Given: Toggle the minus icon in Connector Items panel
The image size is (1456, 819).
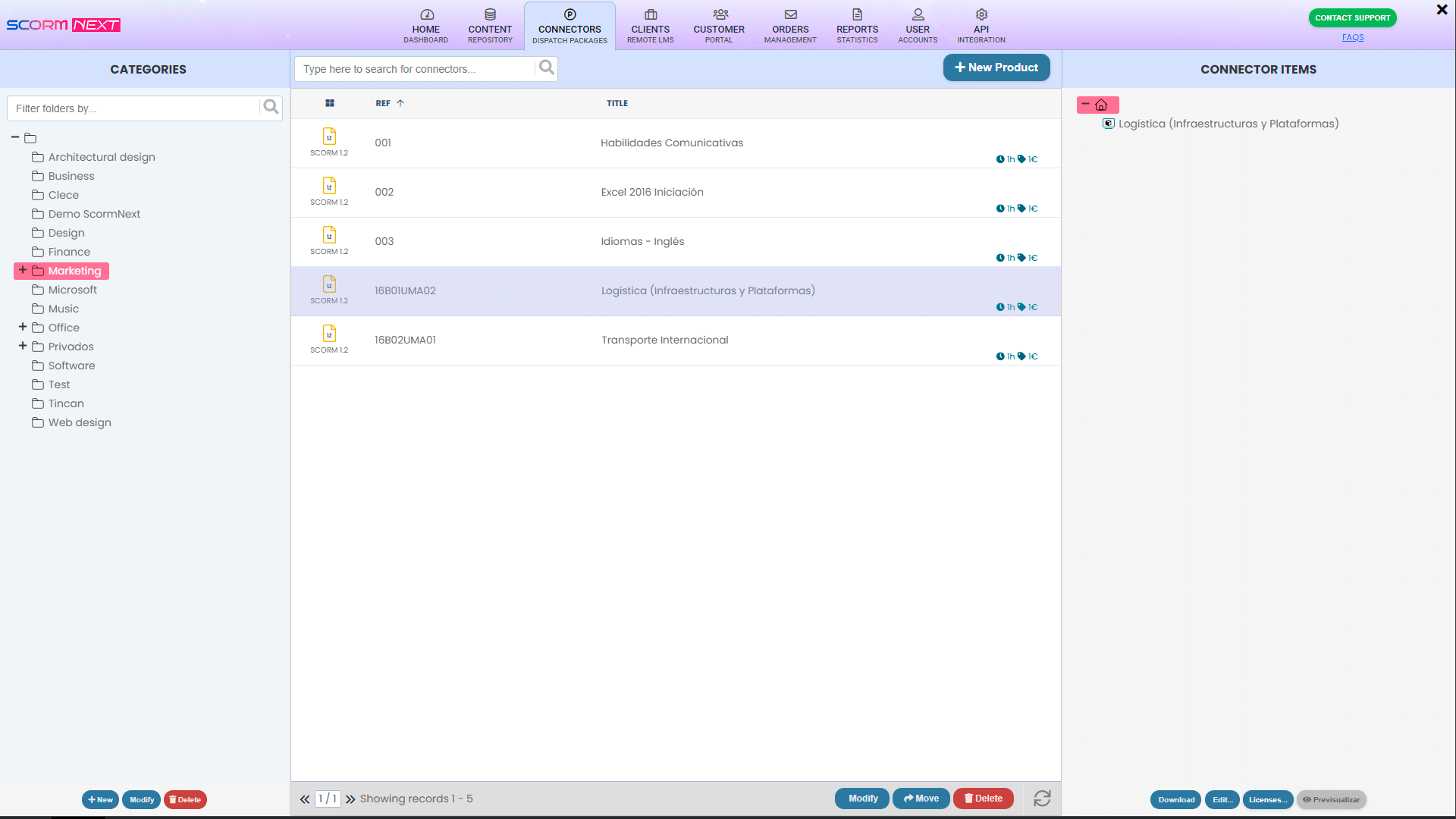Looking at the screenshot, I should click(1085, 105).
